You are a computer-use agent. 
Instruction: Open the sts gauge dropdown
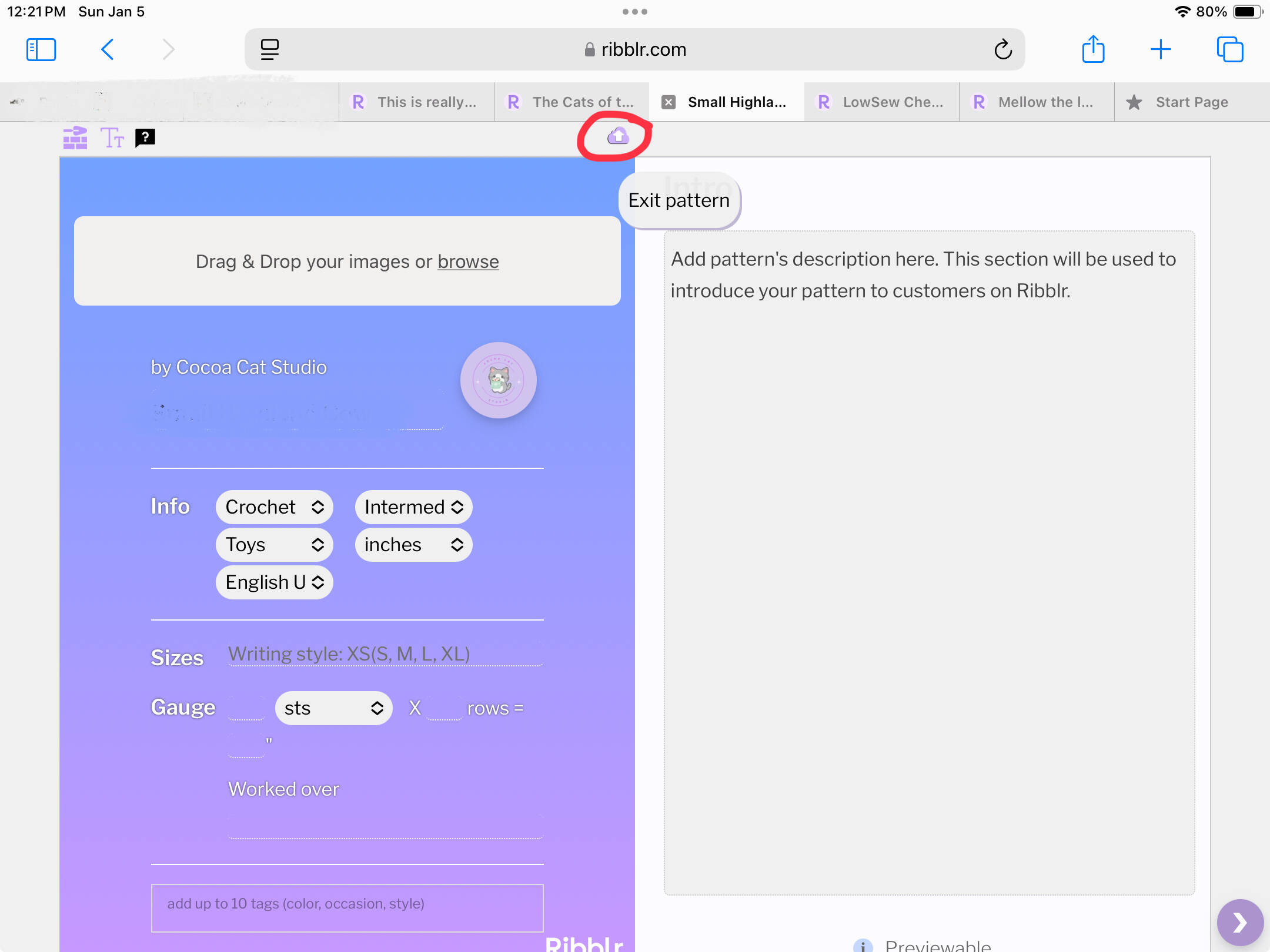click(x=333, y=708)
